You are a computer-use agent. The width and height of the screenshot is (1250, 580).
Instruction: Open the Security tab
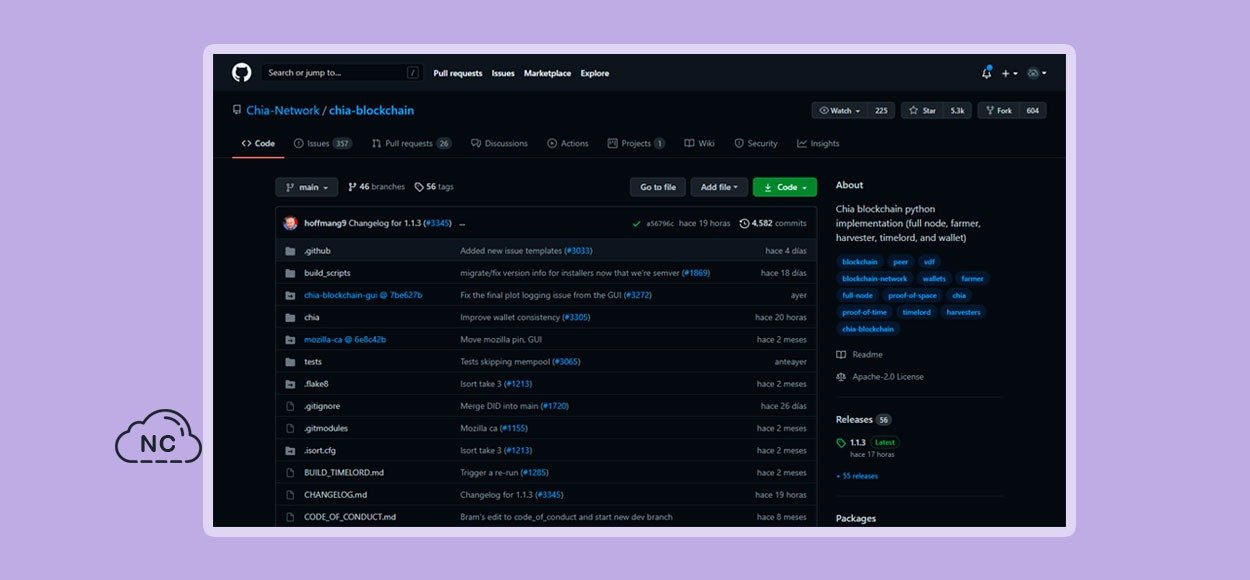[x=756, y=143]
